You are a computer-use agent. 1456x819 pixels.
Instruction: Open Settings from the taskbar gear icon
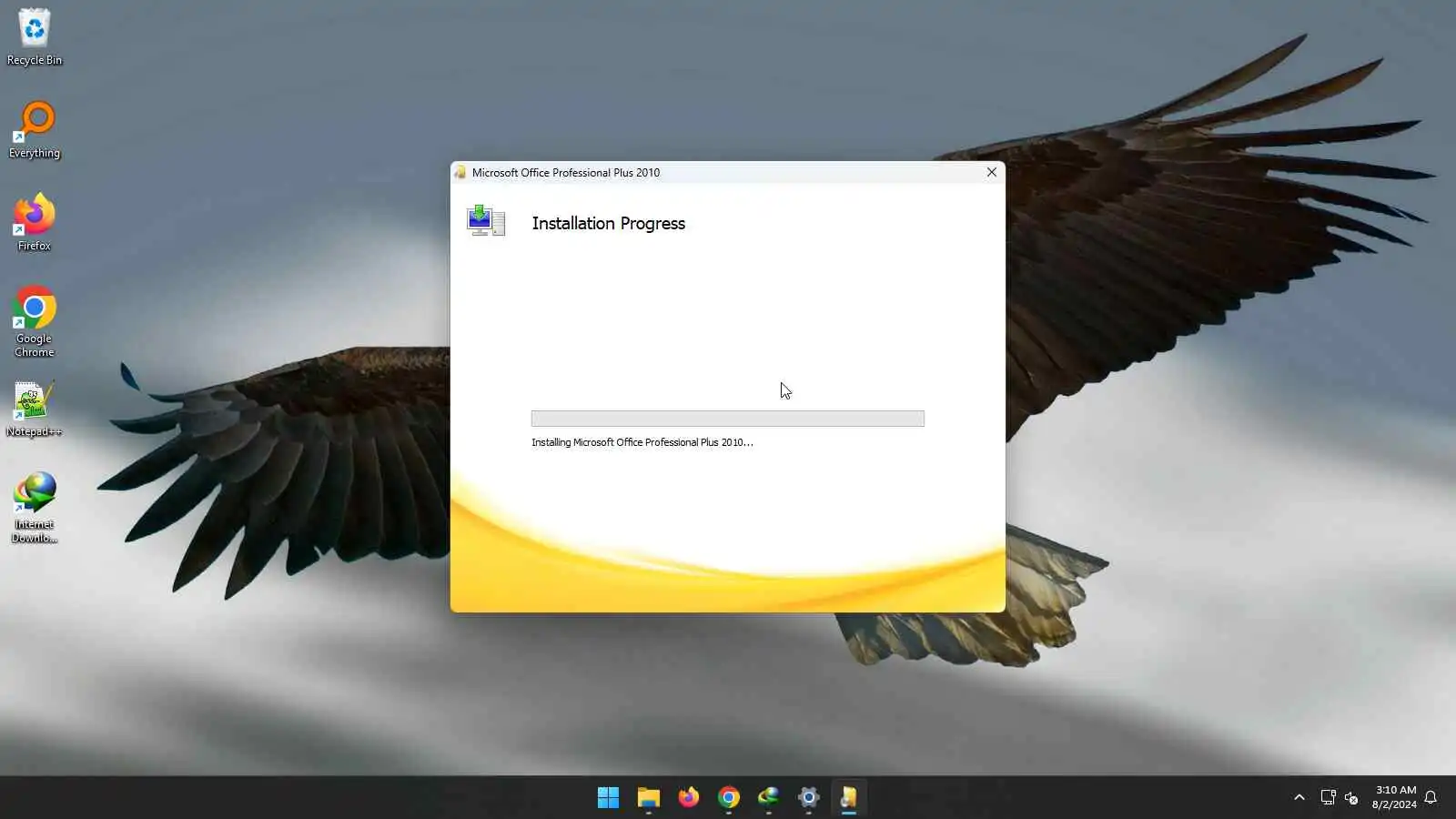(809, 798)
